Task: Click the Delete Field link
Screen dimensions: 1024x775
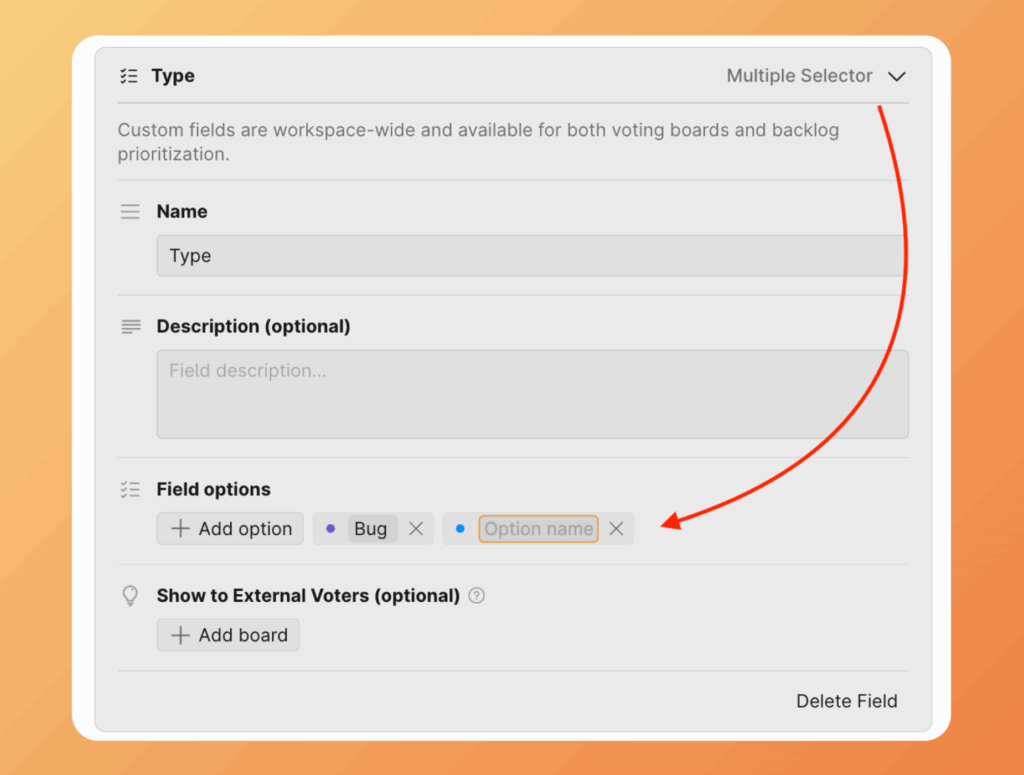Action: pyautogui.click(x=846, y=701)
